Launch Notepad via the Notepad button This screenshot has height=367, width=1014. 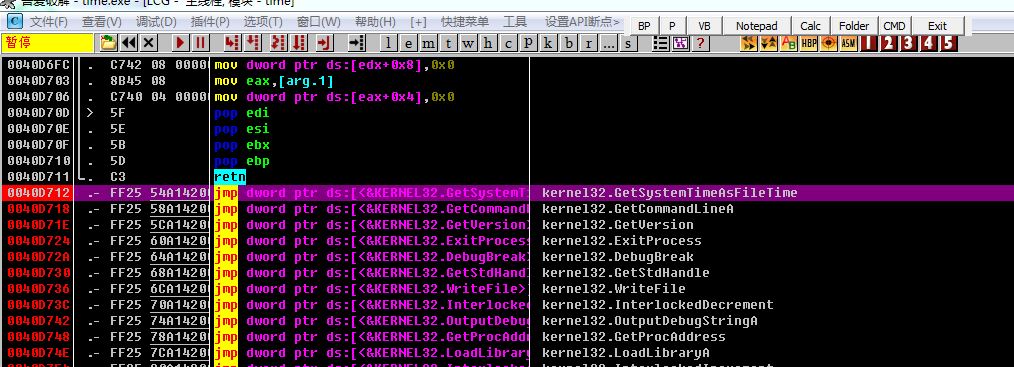point(757,26)
